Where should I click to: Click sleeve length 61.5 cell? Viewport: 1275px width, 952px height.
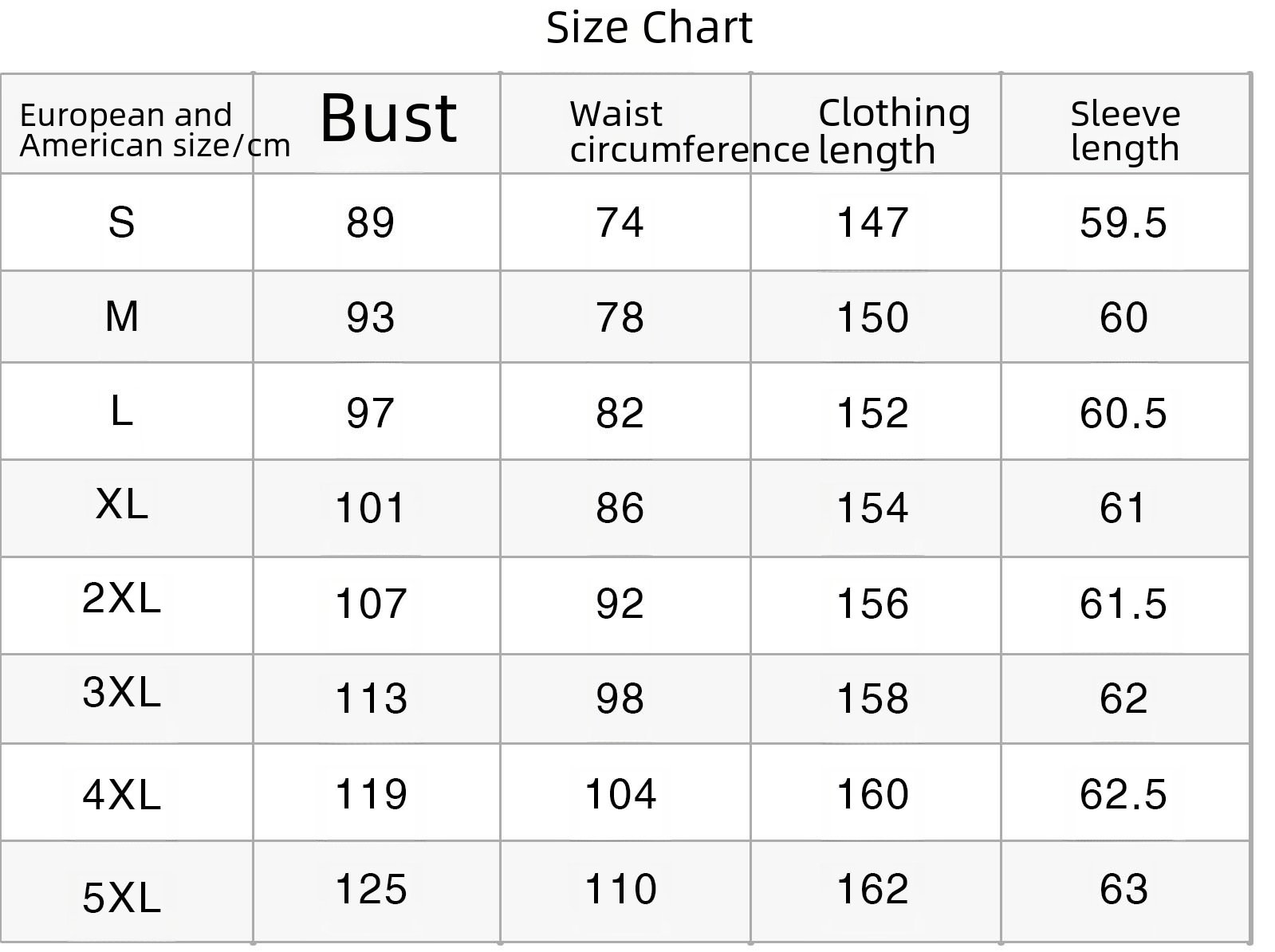tap(1123, 604)
